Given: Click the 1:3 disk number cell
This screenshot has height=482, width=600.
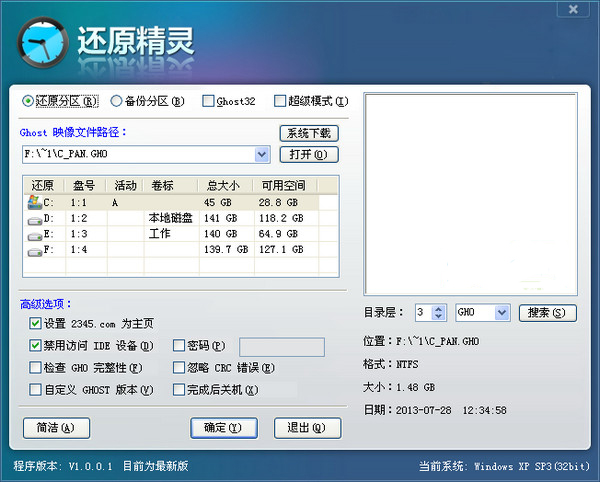Looking at the screenshot, I should pos(79,234).
